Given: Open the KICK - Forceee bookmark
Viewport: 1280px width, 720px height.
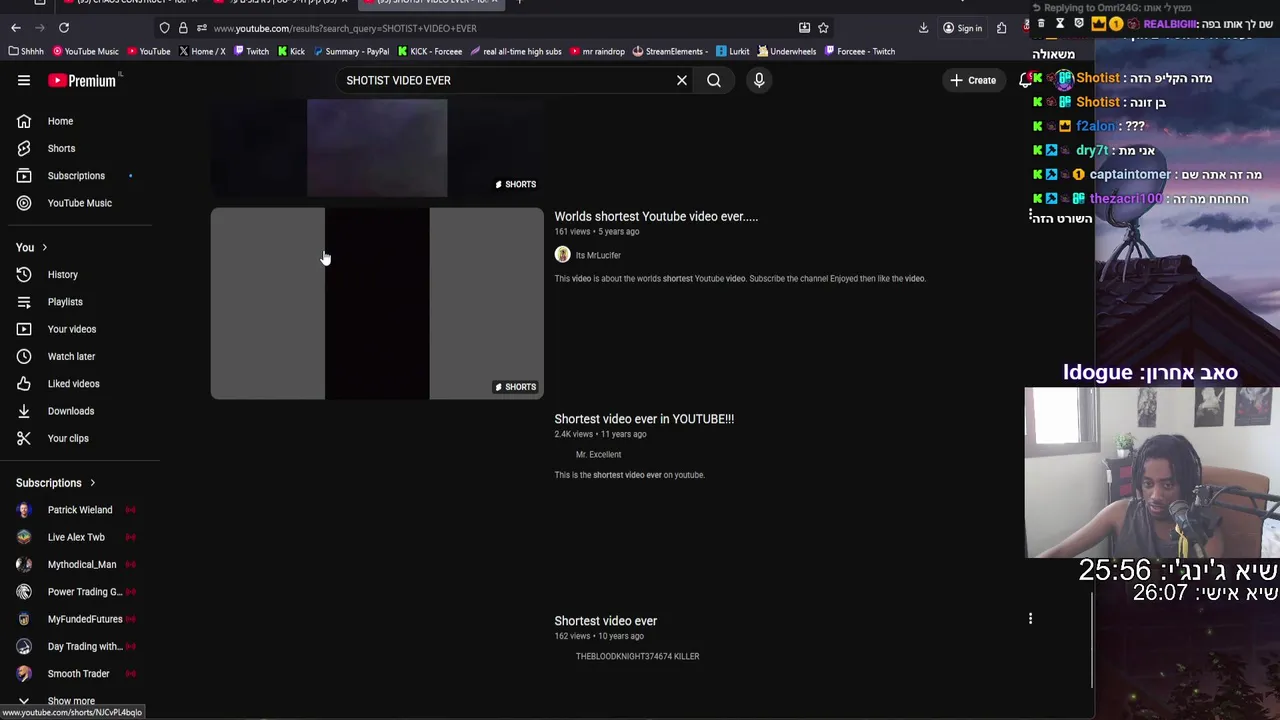Looking at the screenshot, I should (x=430, y=51).
